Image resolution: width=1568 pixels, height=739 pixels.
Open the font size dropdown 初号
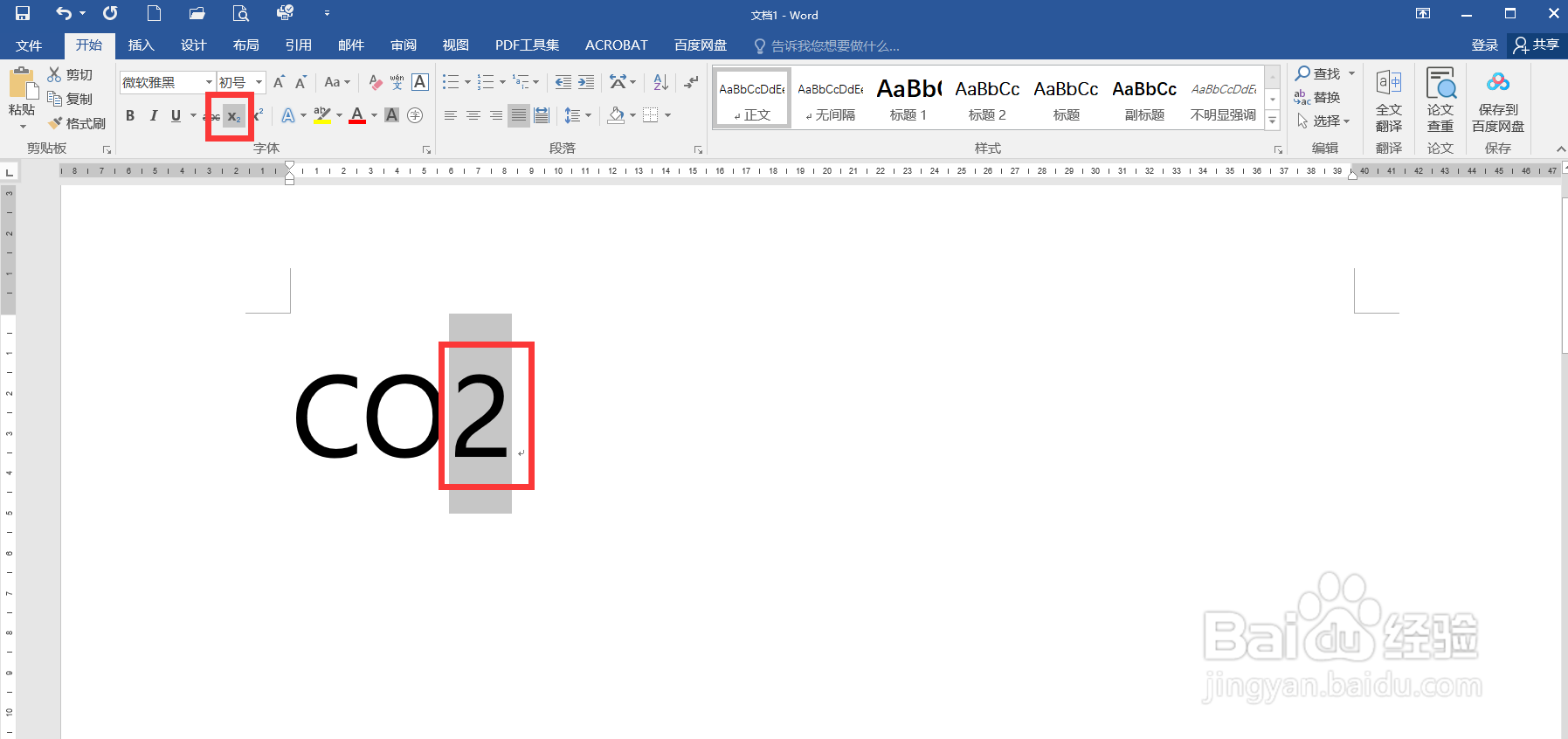(259, 82)
